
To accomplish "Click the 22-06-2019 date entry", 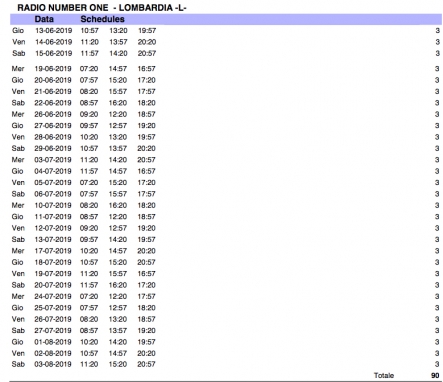I will click(53, 103).
